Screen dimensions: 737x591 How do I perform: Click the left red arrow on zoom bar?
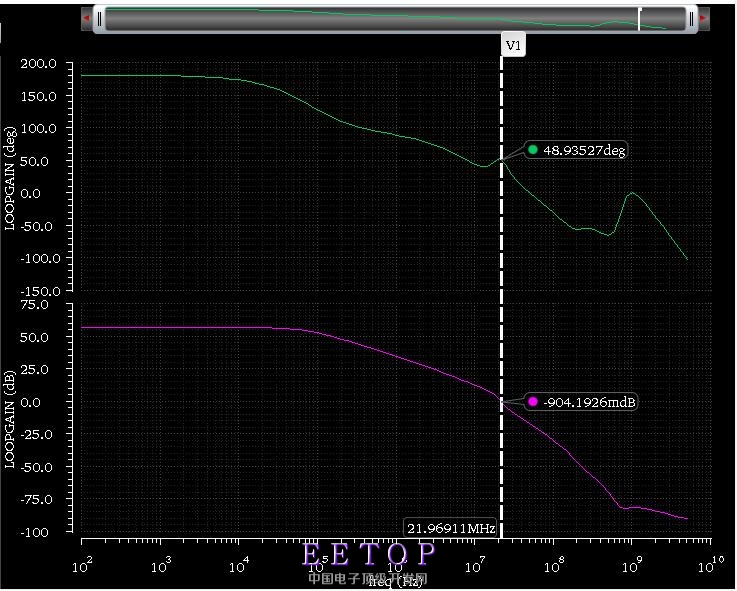86,18
